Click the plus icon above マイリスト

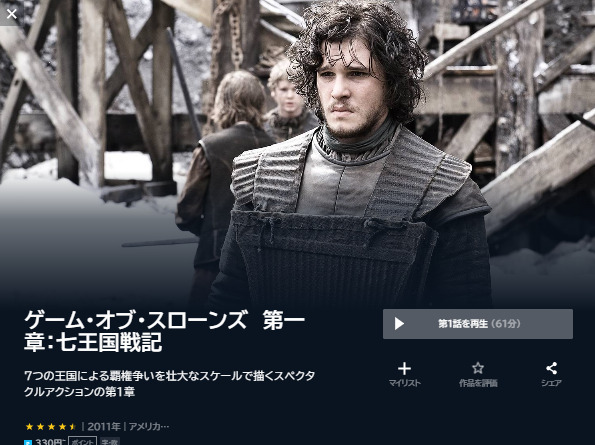coord(405,368)
